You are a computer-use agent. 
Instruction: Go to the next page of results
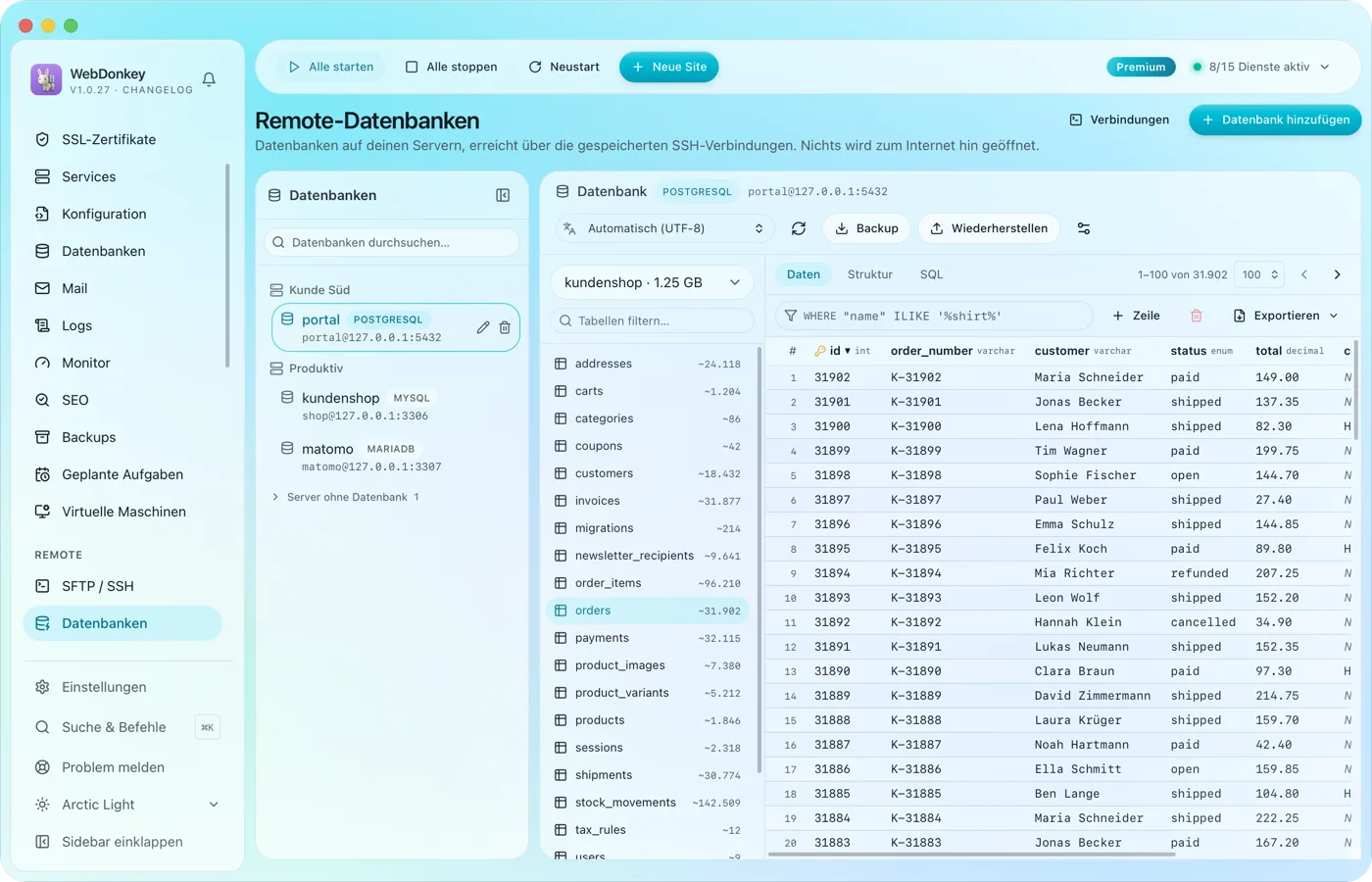click(1337, 274)
